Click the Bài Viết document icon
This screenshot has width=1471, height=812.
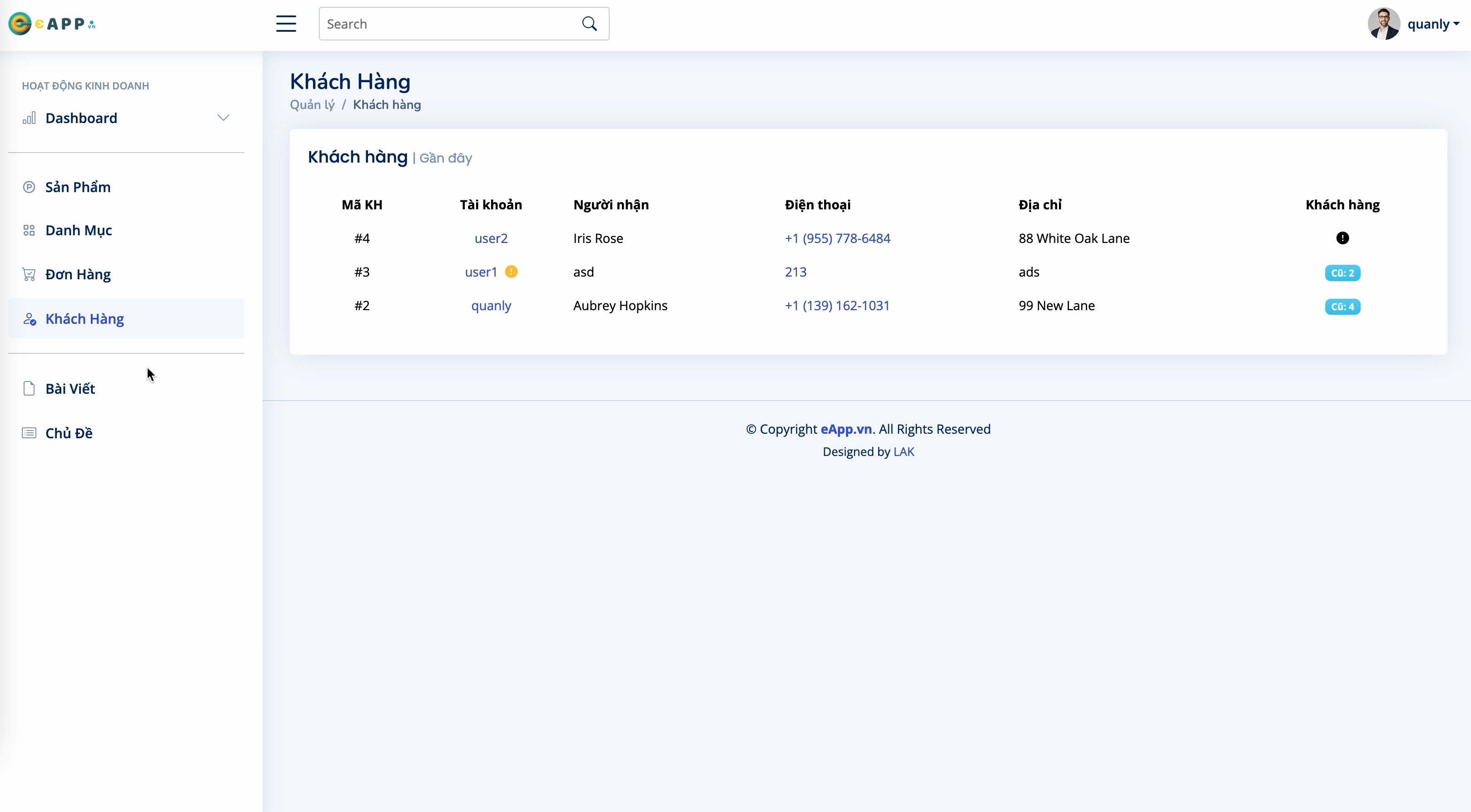(x=29, y=389)
